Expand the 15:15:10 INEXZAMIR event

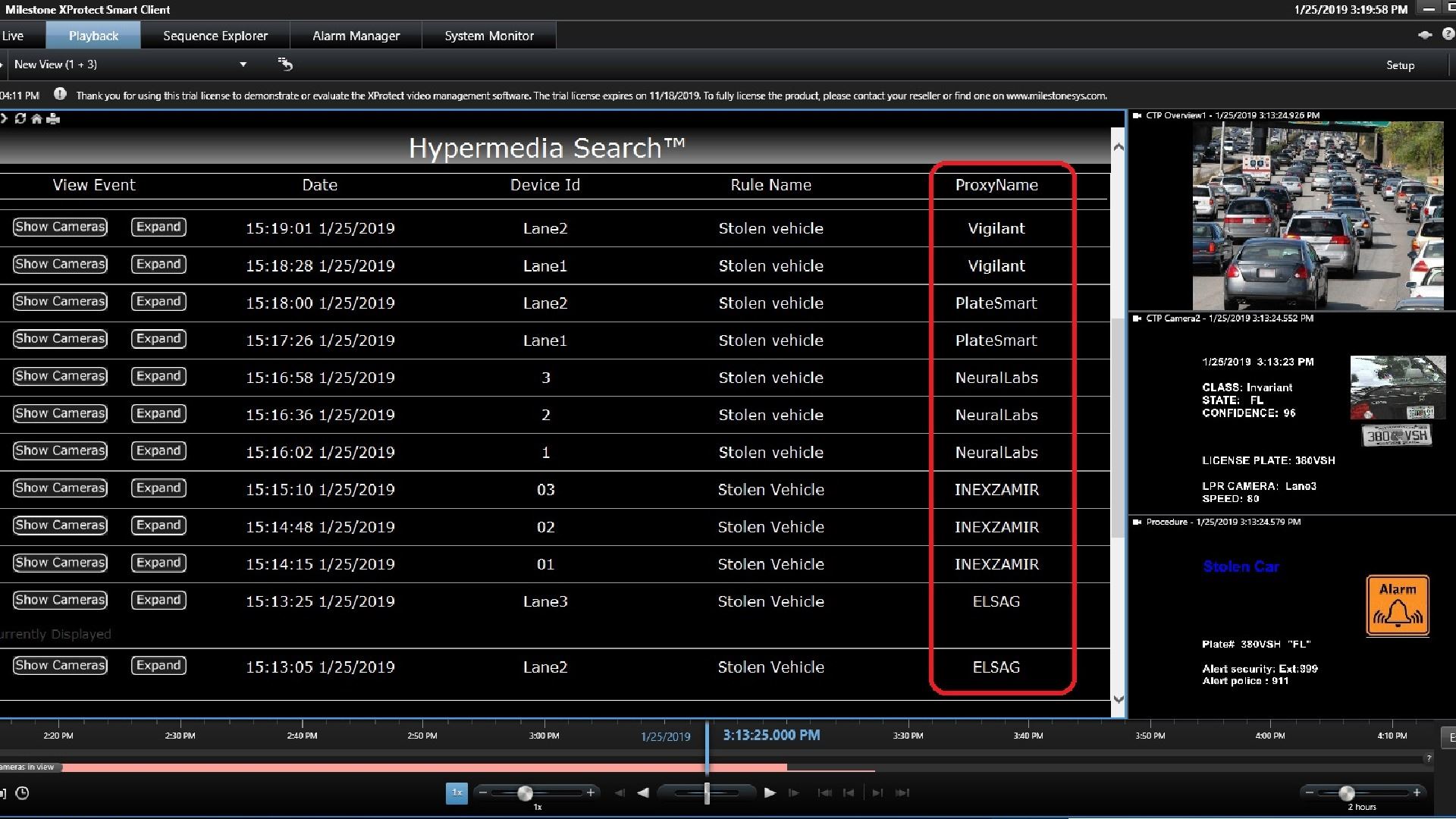pos(158,488)
